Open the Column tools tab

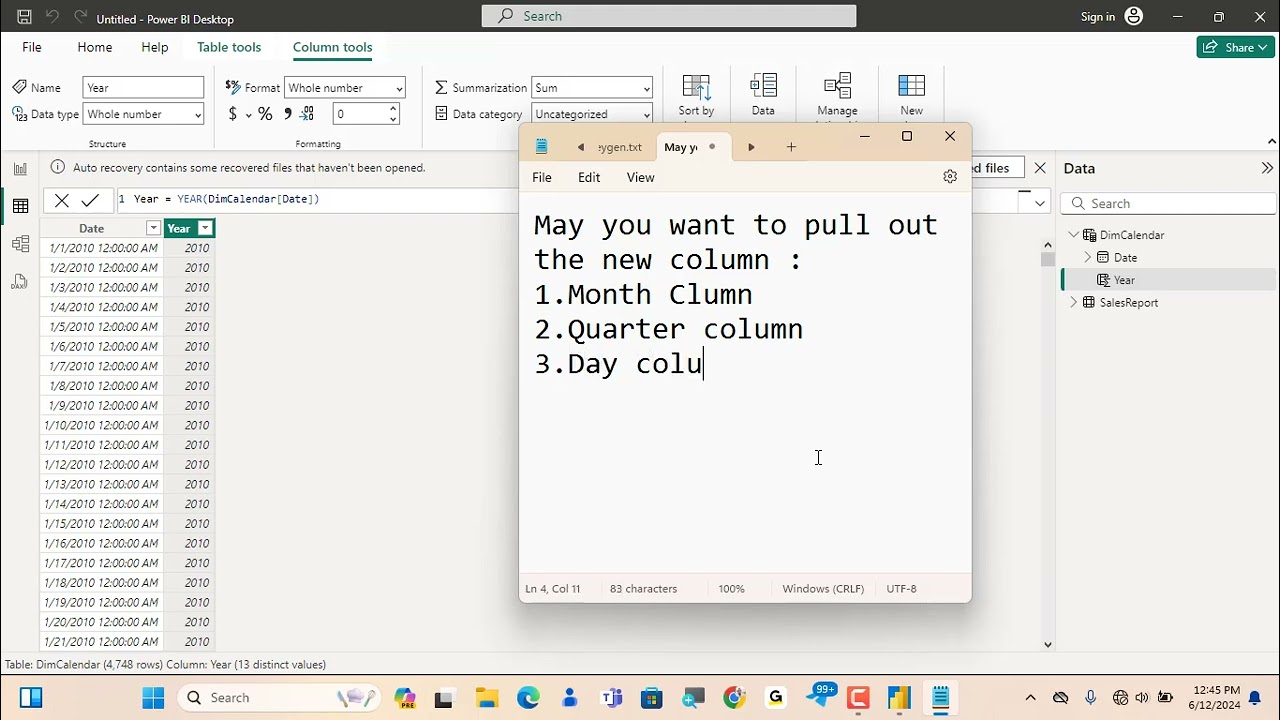pyautogui.click(x=333, y=47)
